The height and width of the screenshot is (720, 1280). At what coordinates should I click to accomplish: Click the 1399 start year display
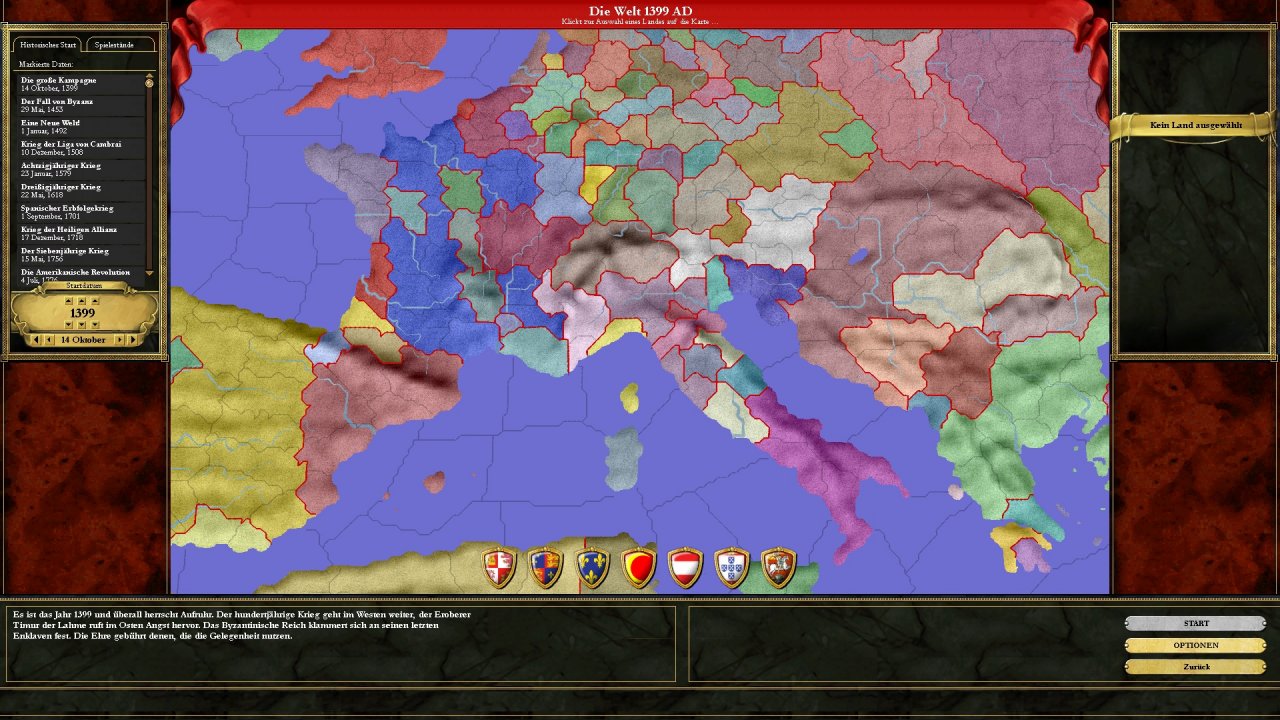[x=82, y=313]
